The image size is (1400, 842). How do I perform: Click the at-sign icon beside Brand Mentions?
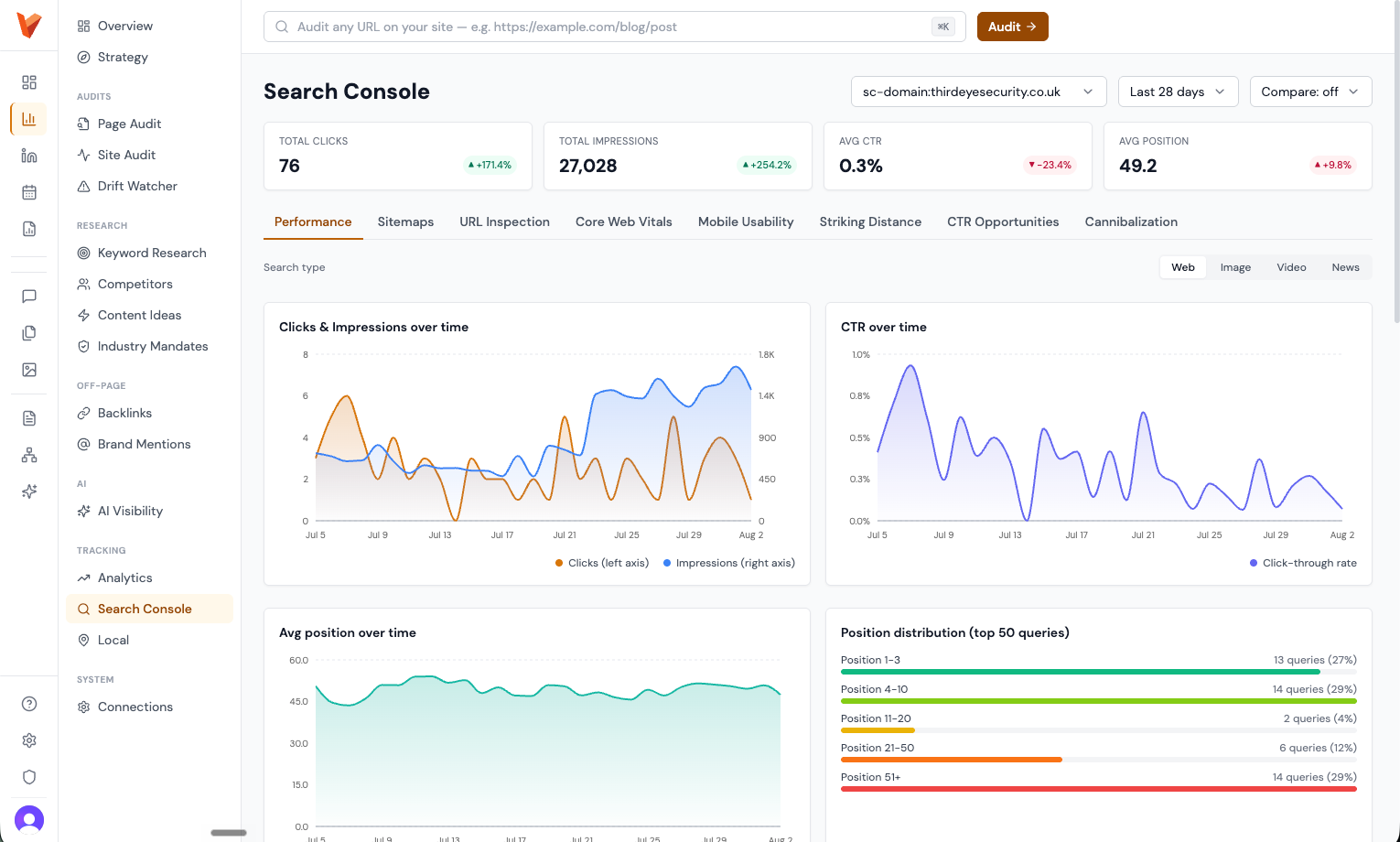(x=83, y=444)
